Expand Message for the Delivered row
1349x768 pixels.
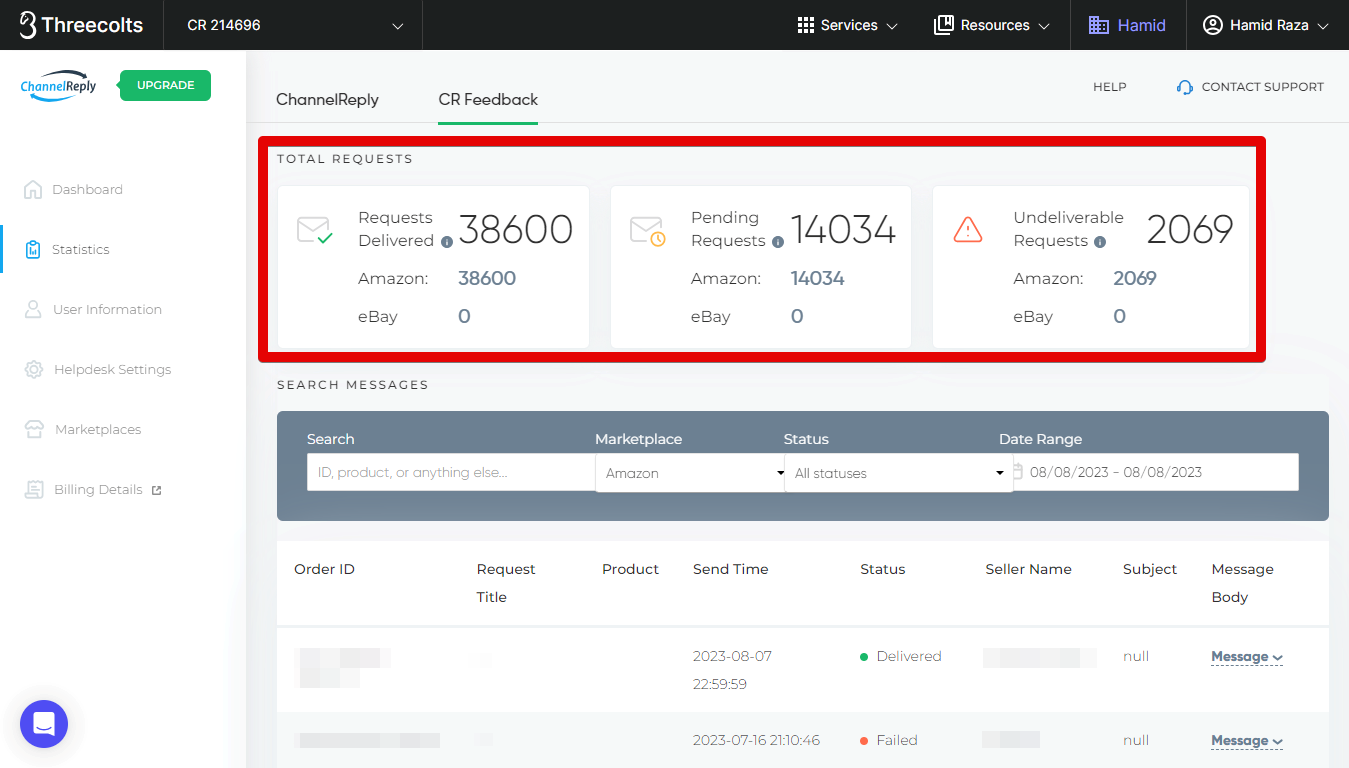[1246, 657]
